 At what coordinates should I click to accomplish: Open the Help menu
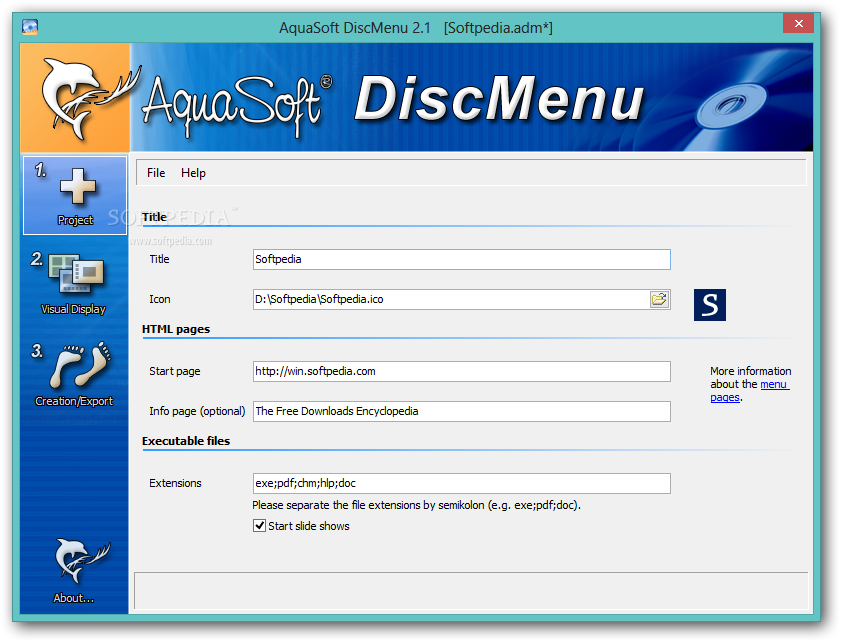(193, 173)
